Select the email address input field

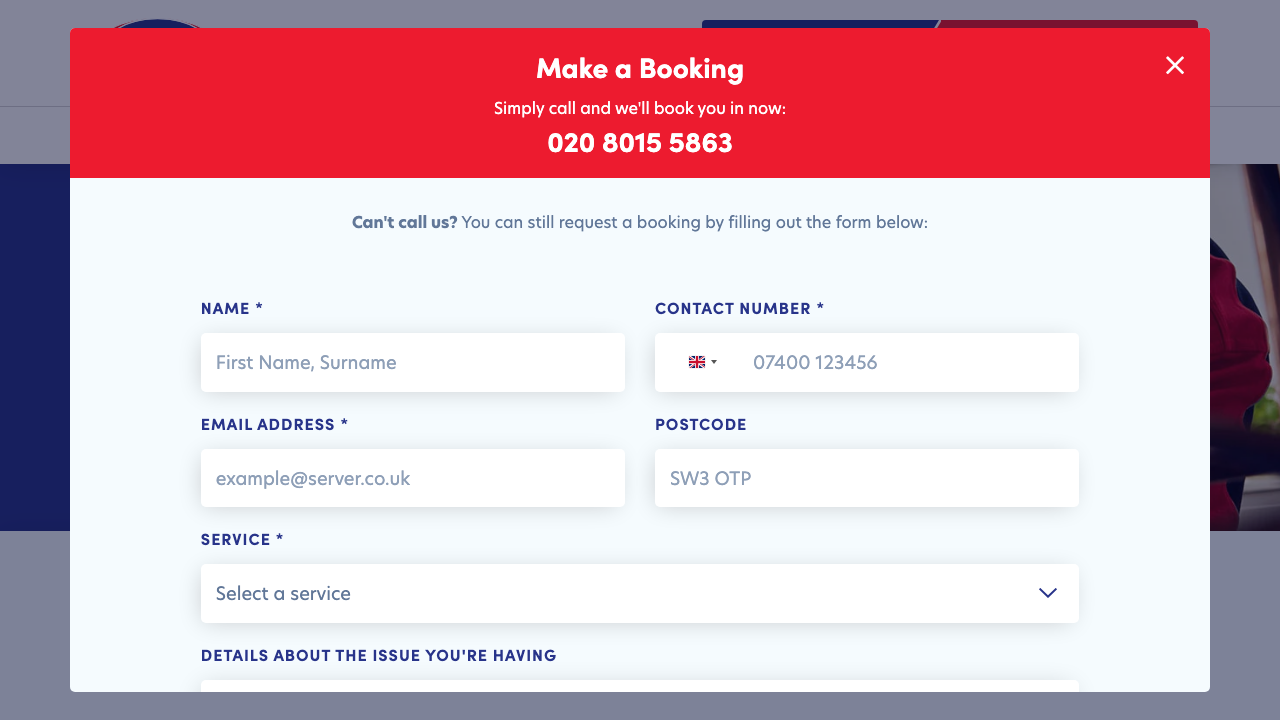click(x=413, y=478)
